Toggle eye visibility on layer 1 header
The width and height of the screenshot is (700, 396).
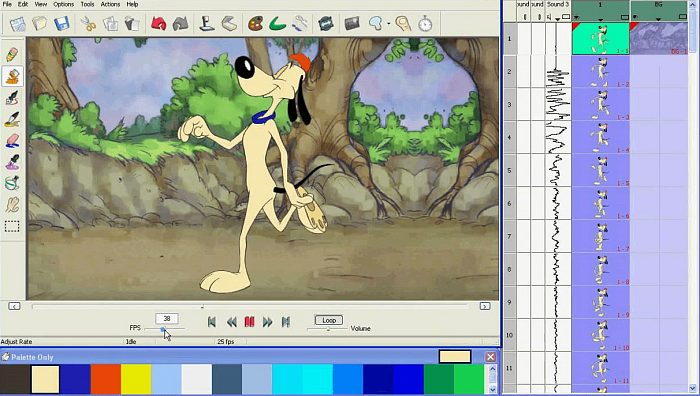(x=577, y=17)
